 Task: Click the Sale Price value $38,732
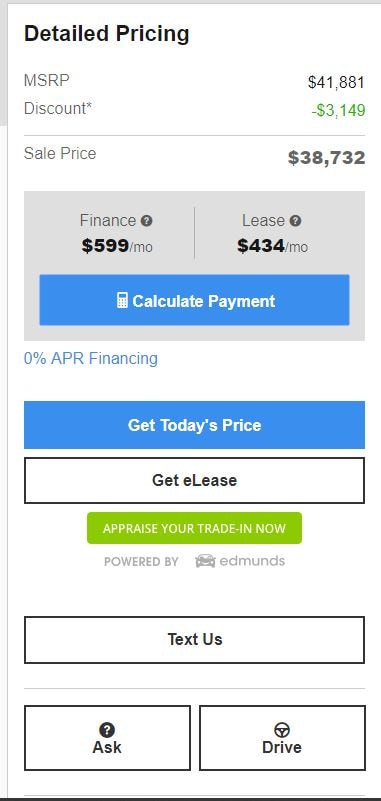point(326,158)
